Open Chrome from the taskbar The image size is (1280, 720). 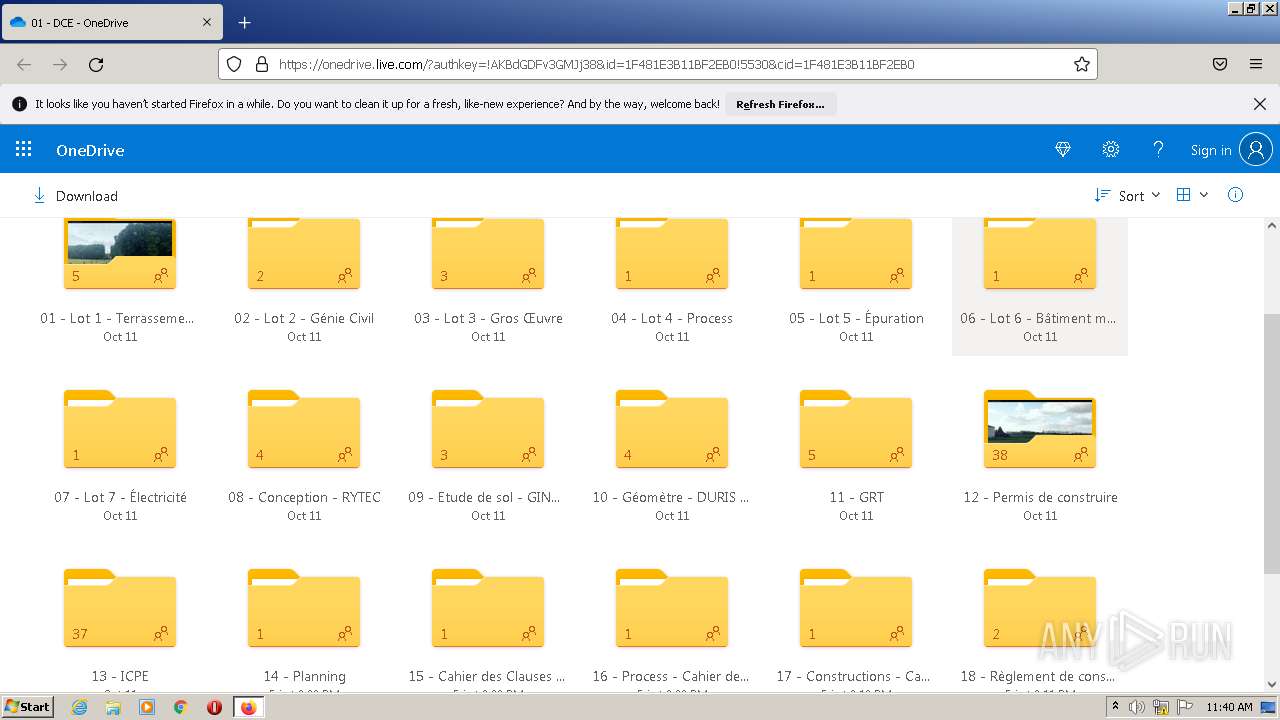(180, 707)
